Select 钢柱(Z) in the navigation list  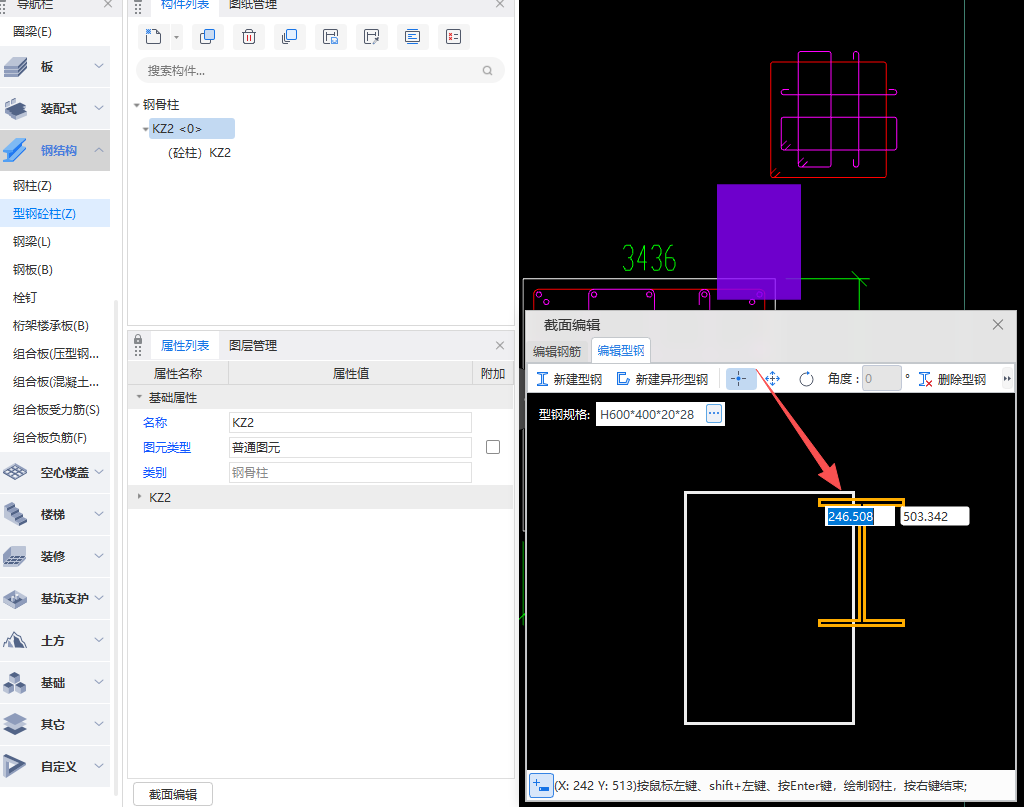[x=32, y=186]
